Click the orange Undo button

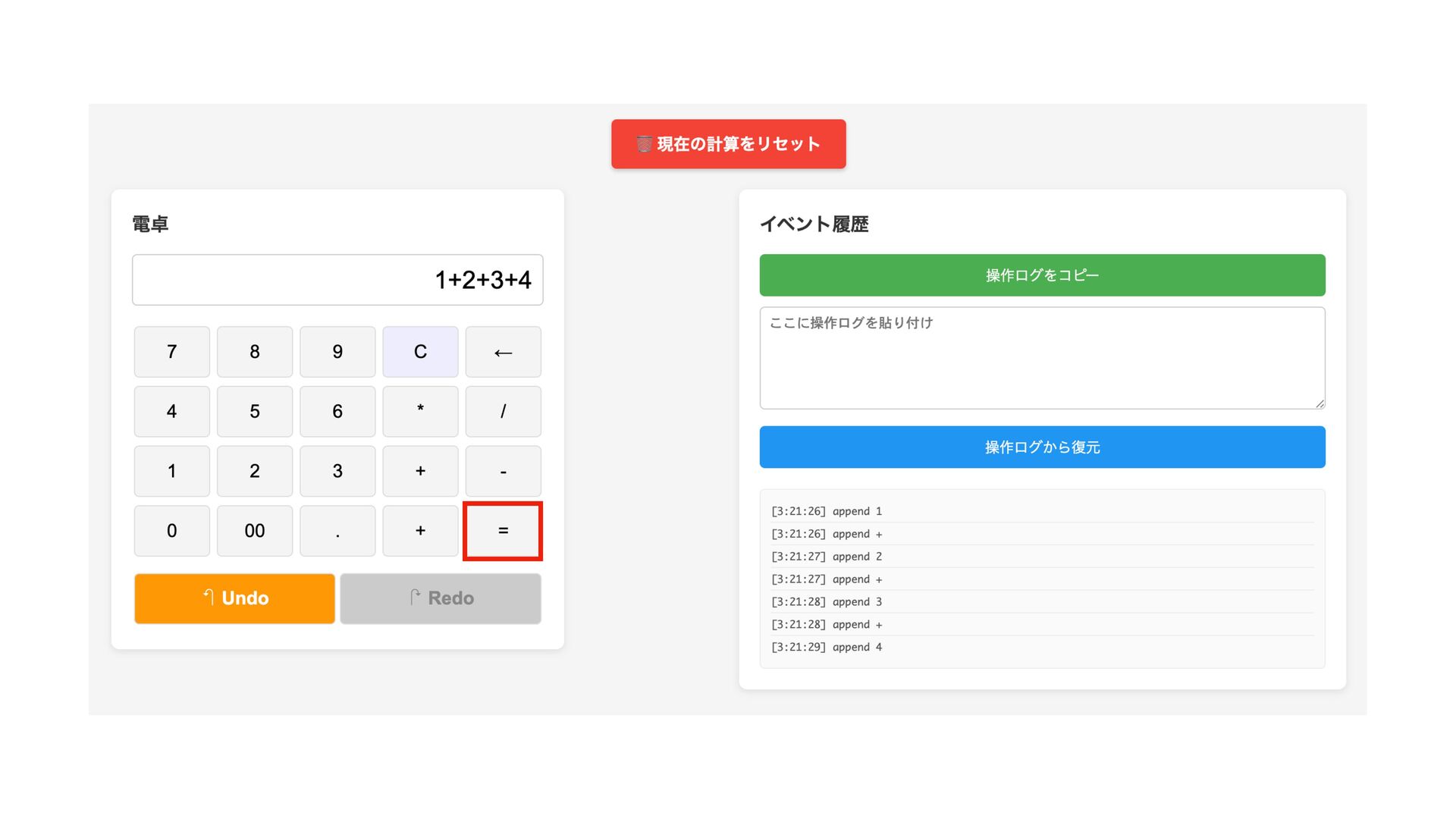click(234, 598)
